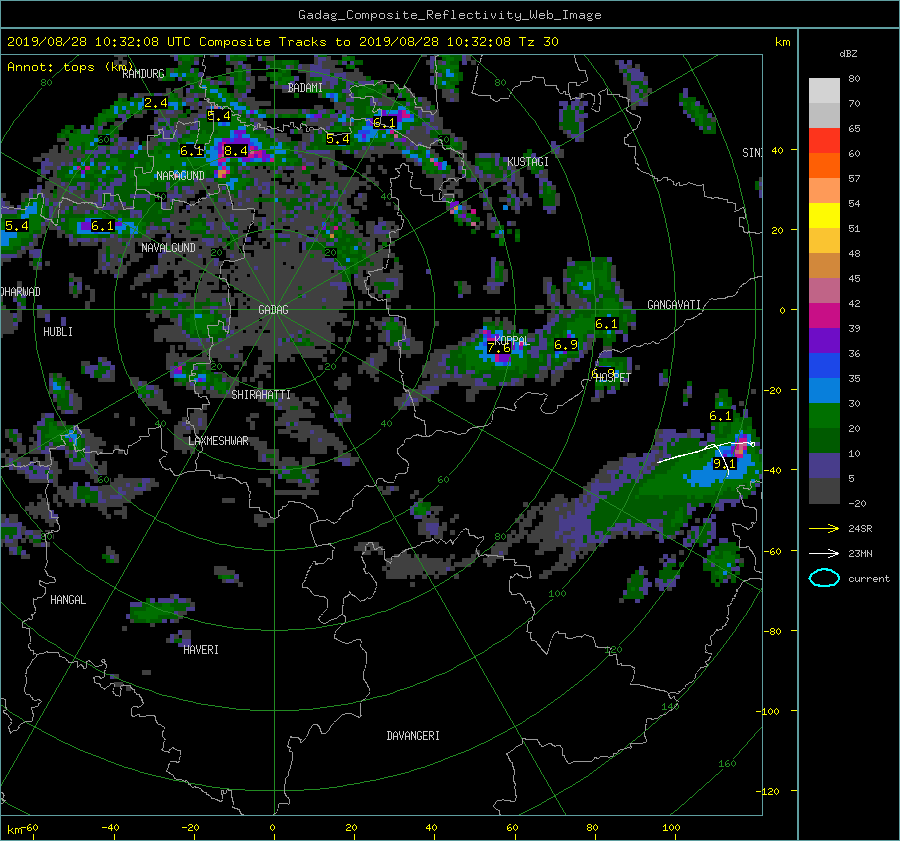Click the HANGAL city label

[68, 600]
